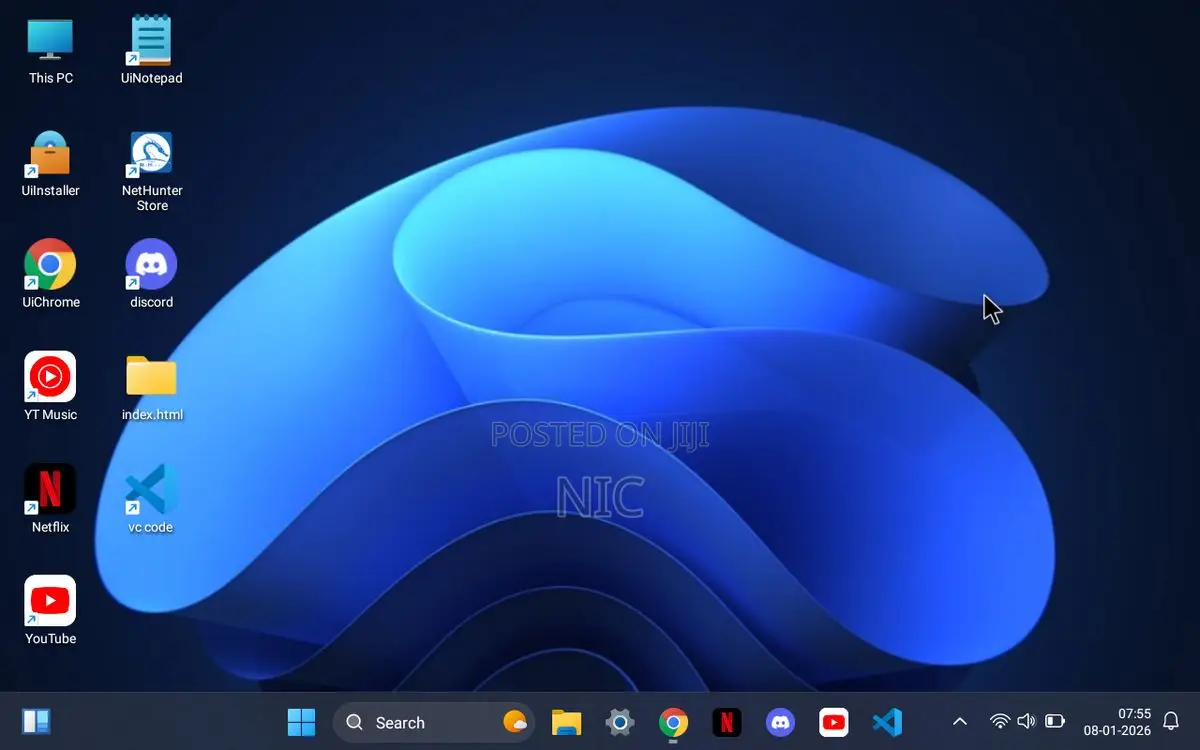
Task: Launch Netflix from the taskbar
Action: point(727,722)
